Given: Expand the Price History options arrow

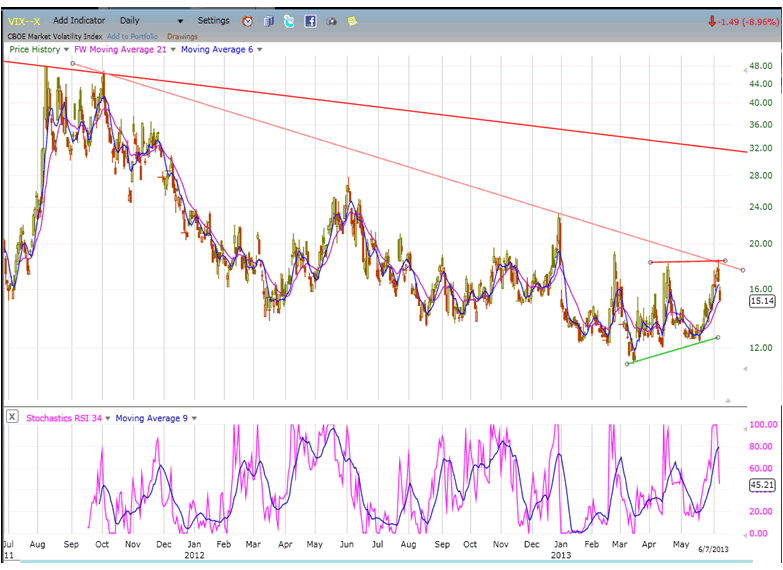Looking at the screenshot, I should pyautogui.click(x=66, y=49).
